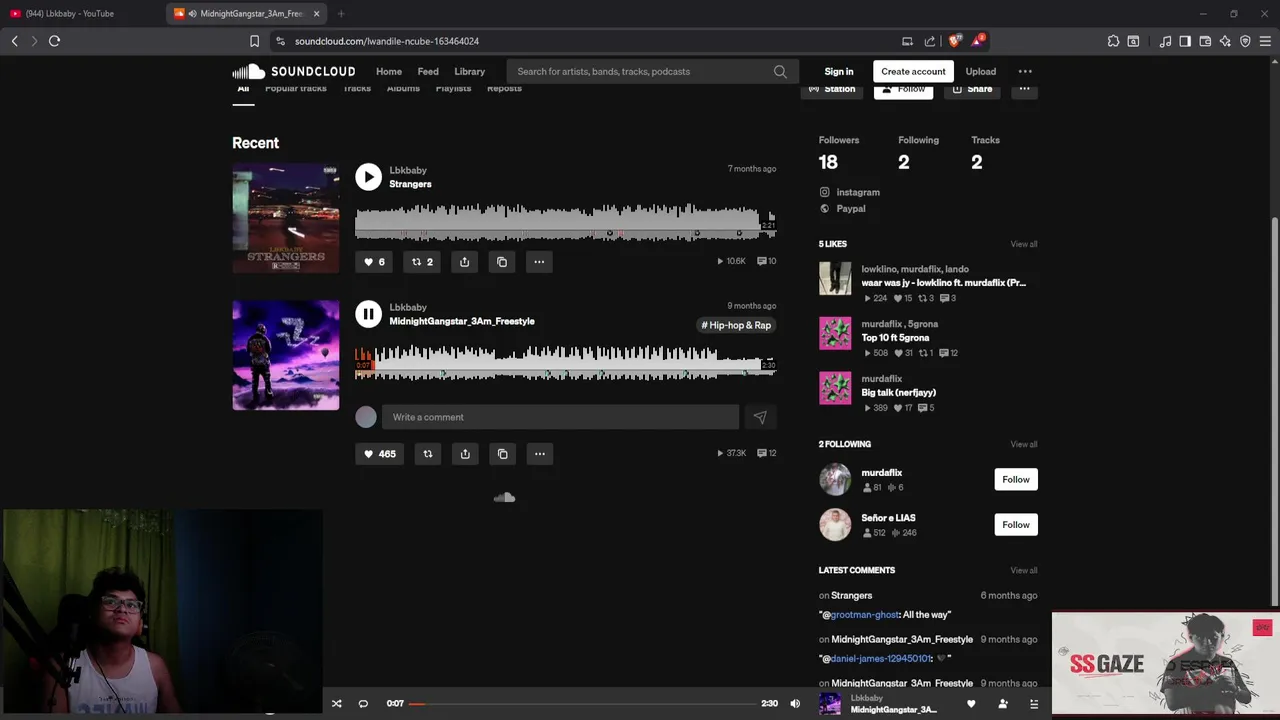Click Create account button

pyautogui.click(x=913, y=72)
